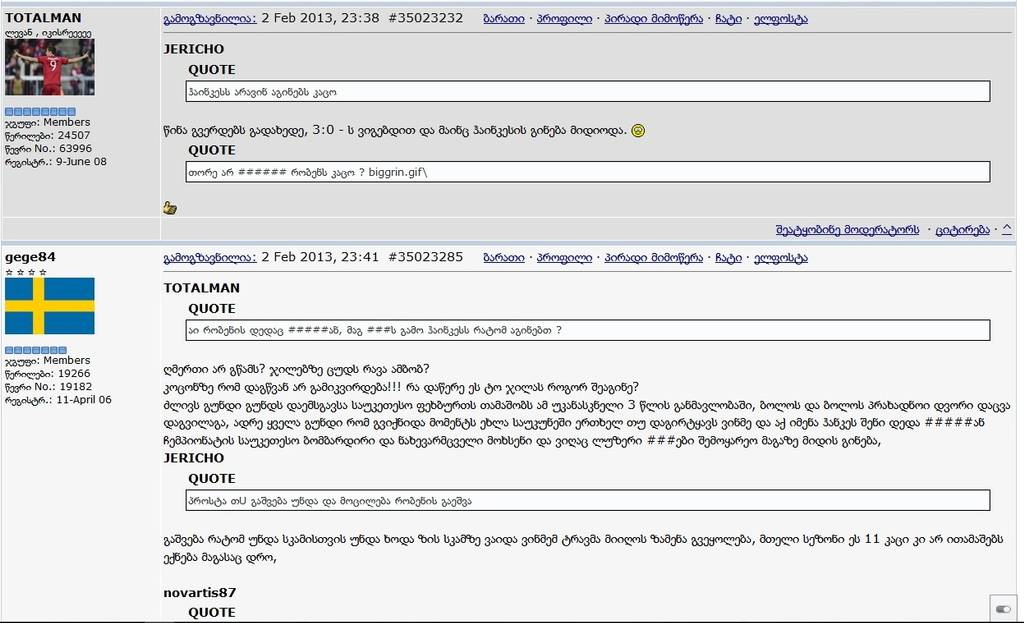Image resolution: width=1024 pixels, height=623 pixels.
Task: Click the up-arrow icon next to ციტირება
Action: (x=1007, y=229)
